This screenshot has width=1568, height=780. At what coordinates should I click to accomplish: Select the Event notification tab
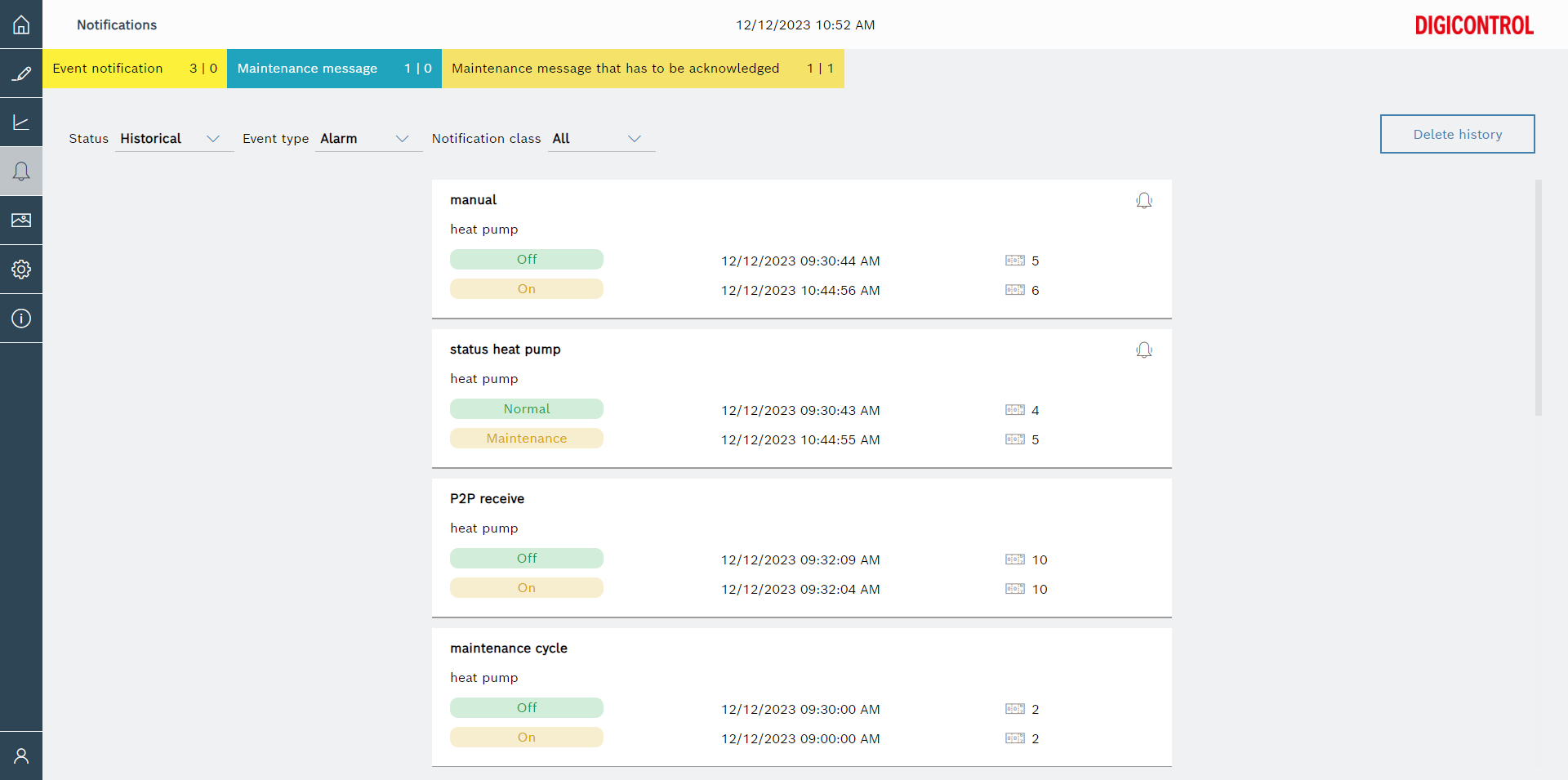135,69
